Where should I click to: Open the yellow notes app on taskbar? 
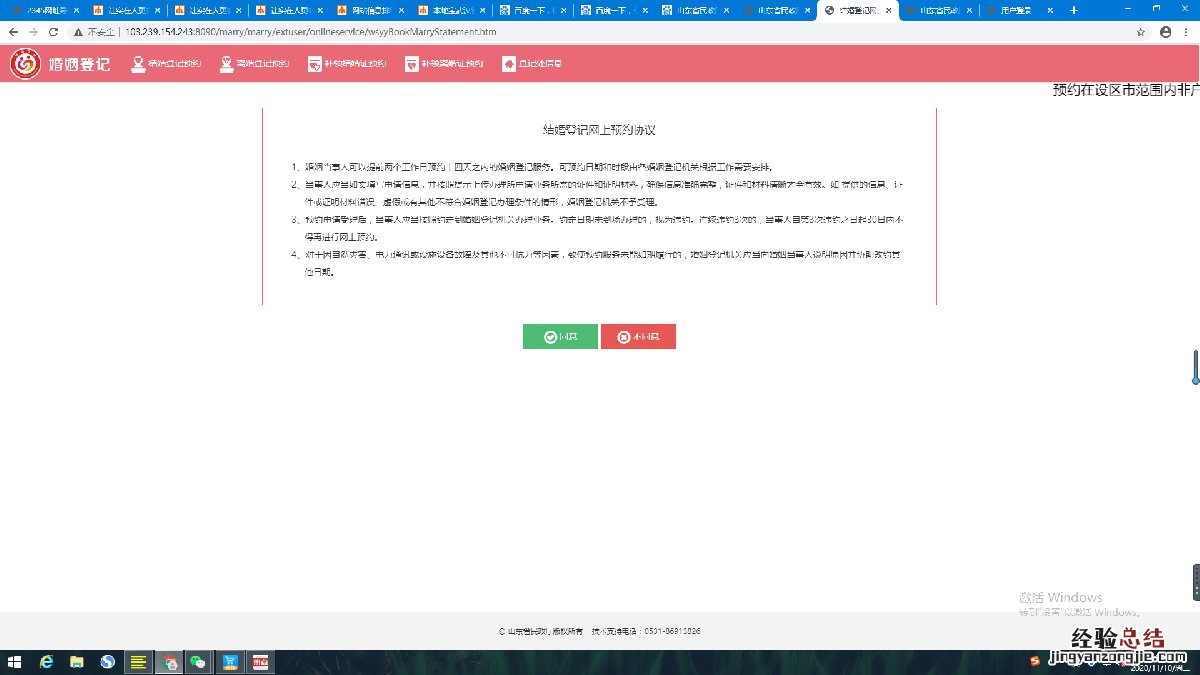[x=139, y=662]
